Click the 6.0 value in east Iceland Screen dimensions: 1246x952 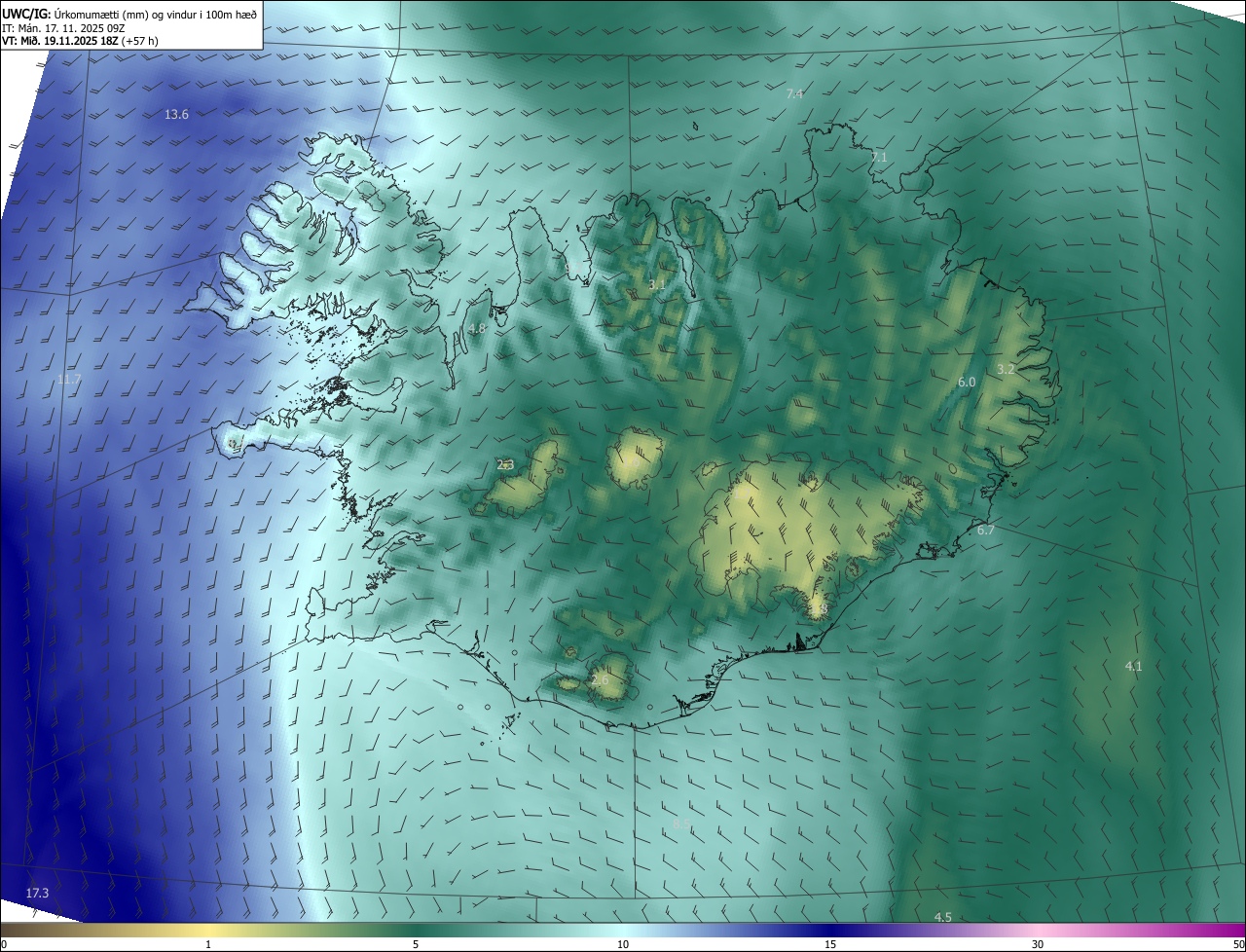coord(967,383)
